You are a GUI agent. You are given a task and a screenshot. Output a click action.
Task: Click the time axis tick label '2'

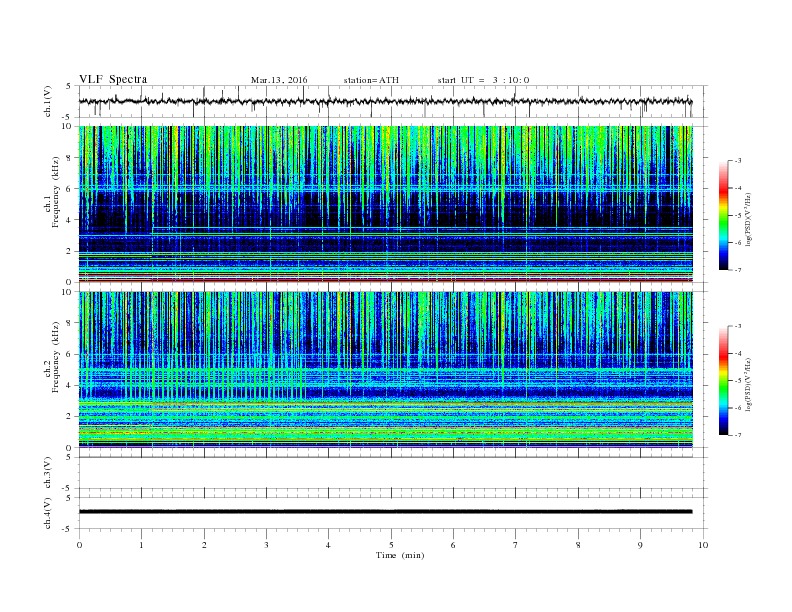204,545
